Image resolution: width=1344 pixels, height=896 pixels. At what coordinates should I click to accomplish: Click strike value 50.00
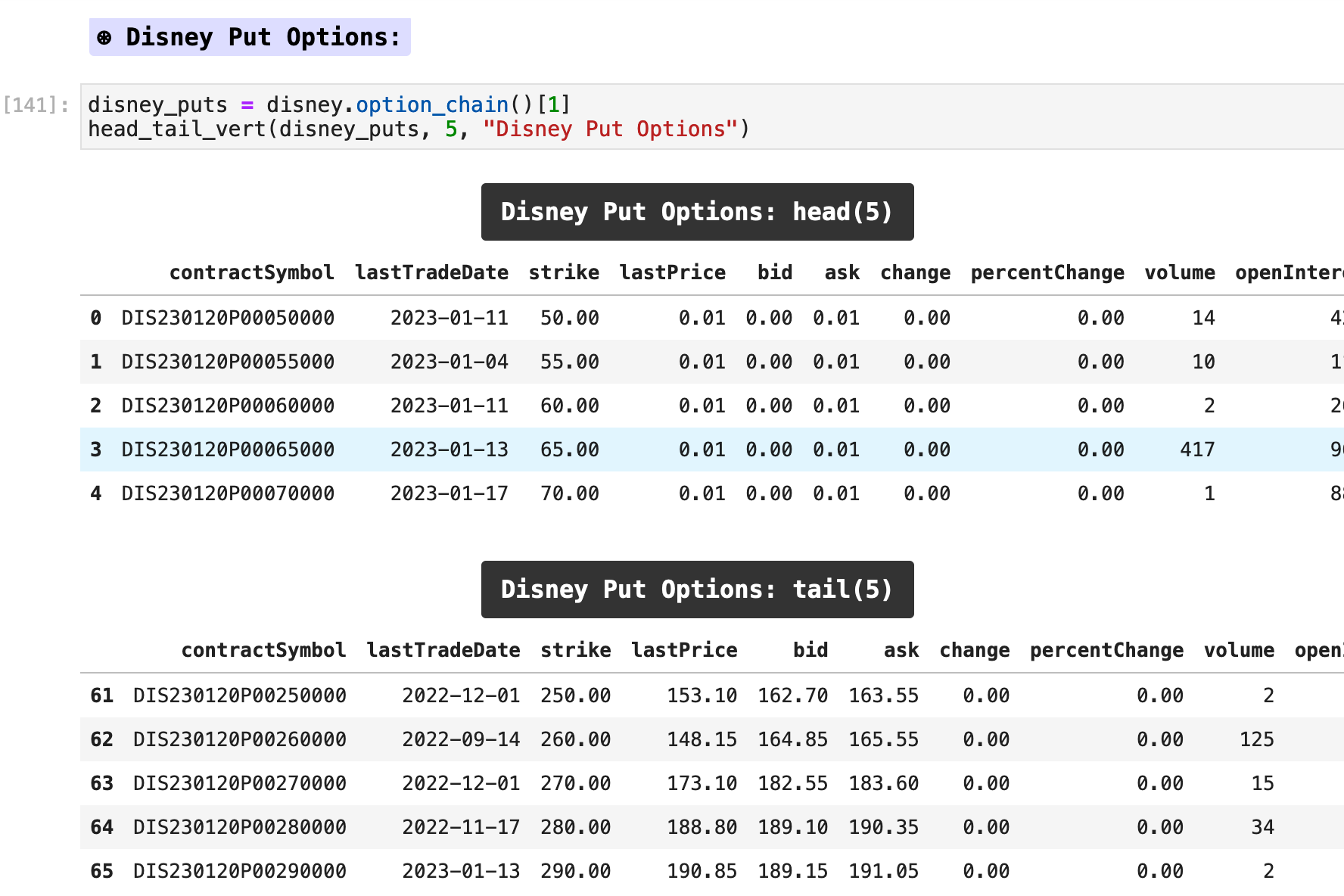pyautogui.click(x=570, y=318)
